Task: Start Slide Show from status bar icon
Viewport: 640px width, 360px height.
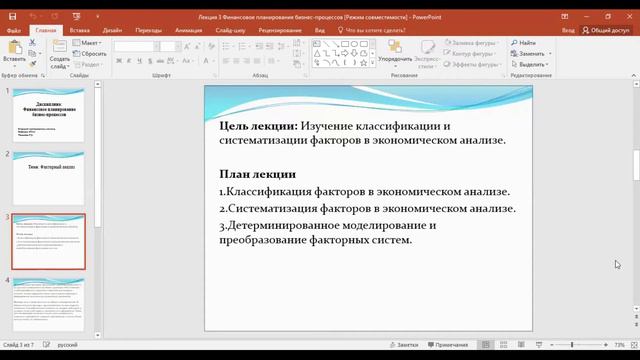Action: coord(539,345)
